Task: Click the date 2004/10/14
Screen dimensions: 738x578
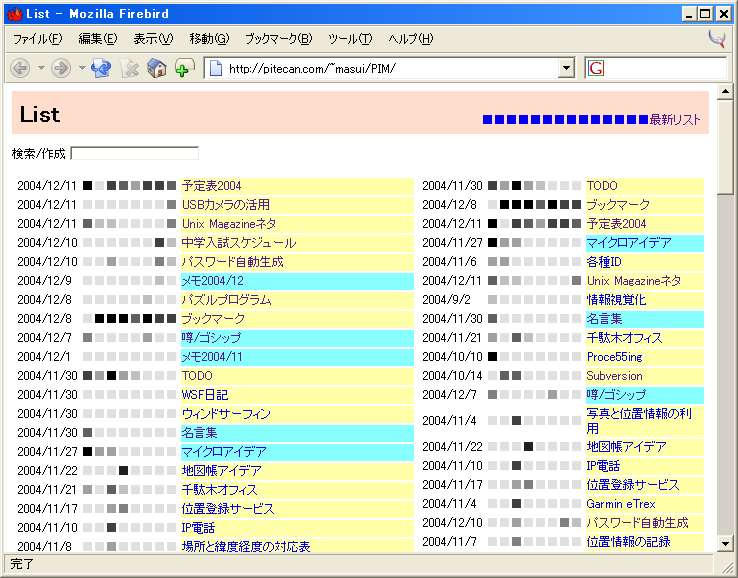Action: 452,376
